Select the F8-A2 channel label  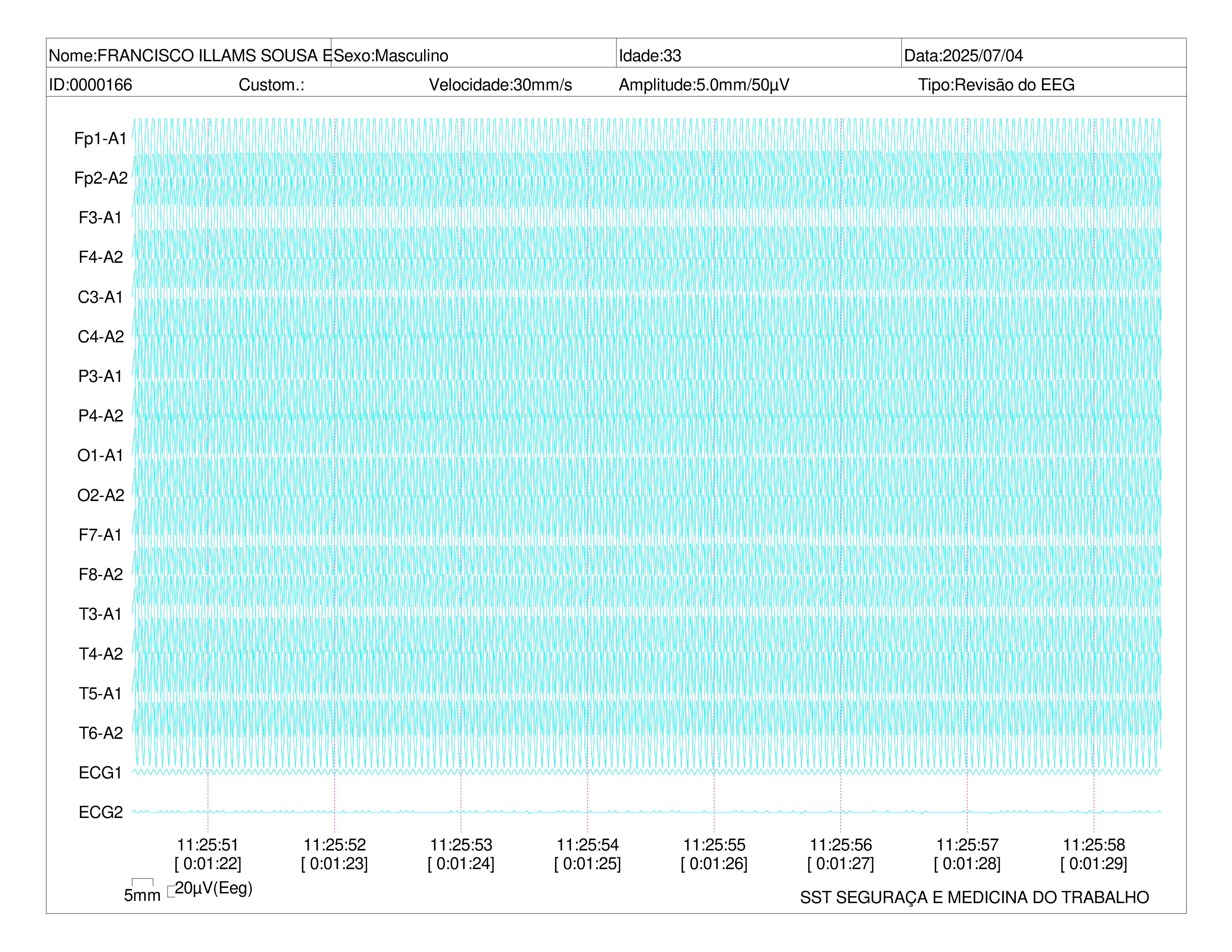[101, 574]
